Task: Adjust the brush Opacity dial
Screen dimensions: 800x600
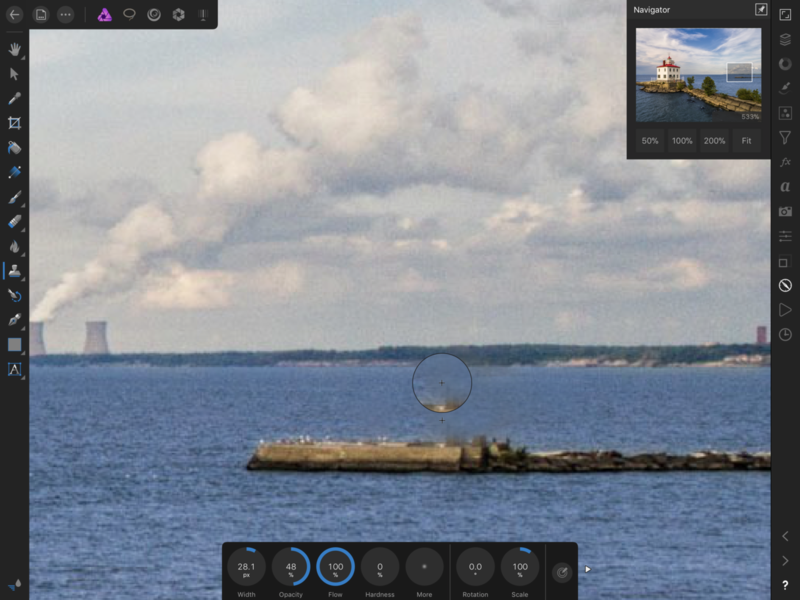Action: click(x=291, y=567)
